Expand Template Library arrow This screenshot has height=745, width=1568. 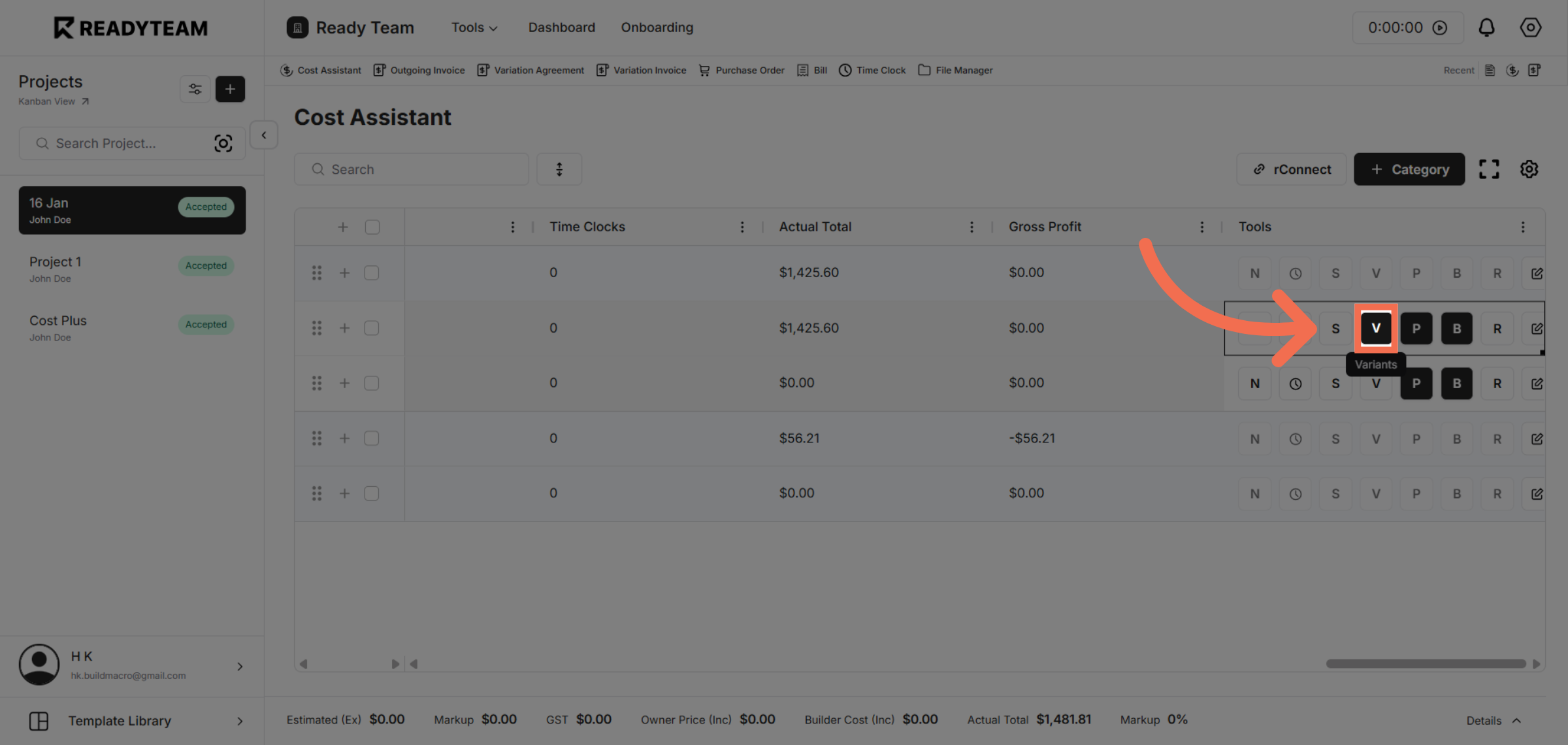point(240,721)
